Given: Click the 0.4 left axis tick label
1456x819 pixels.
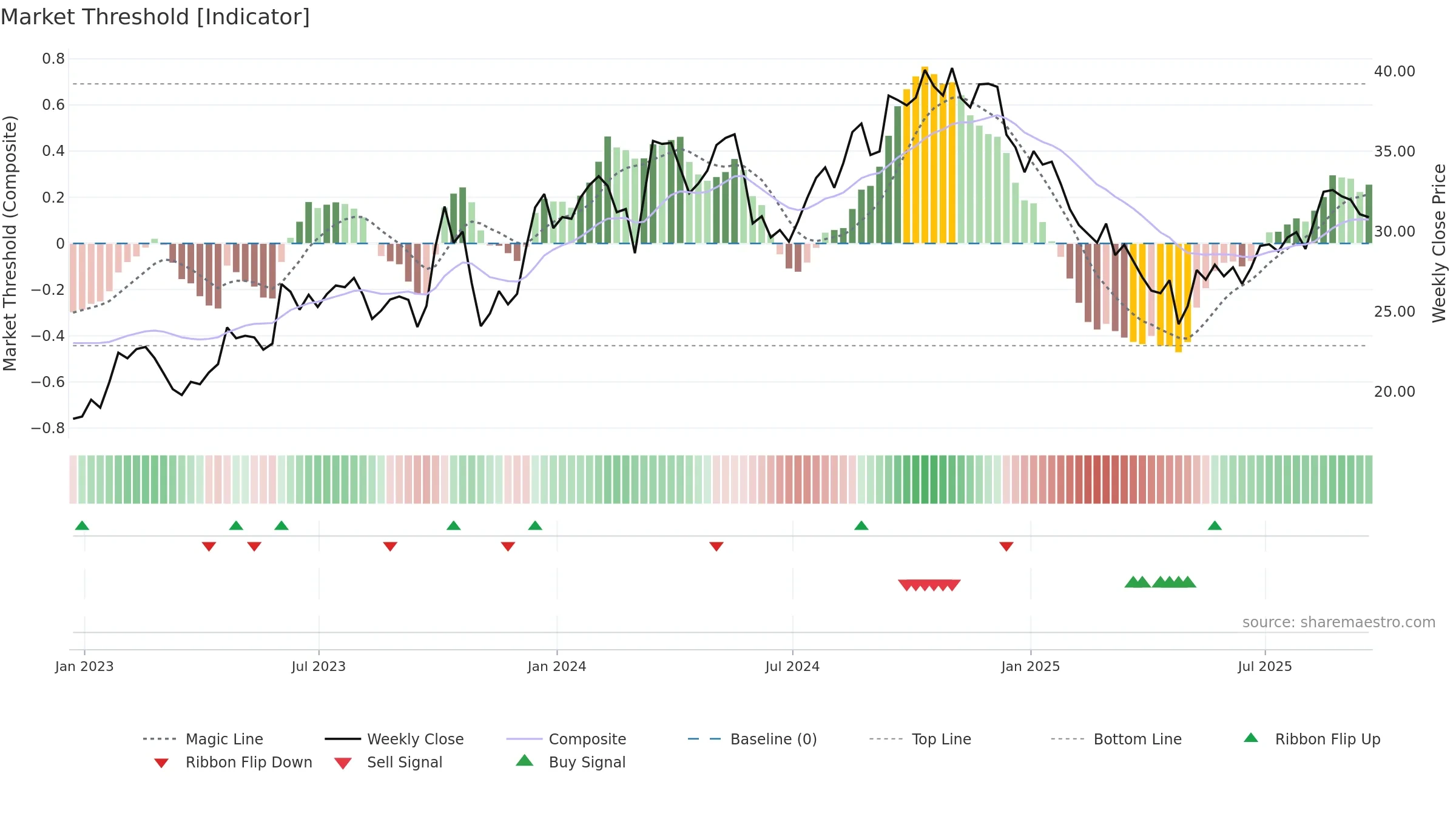Looking at the screenshot, I should 53,151.
